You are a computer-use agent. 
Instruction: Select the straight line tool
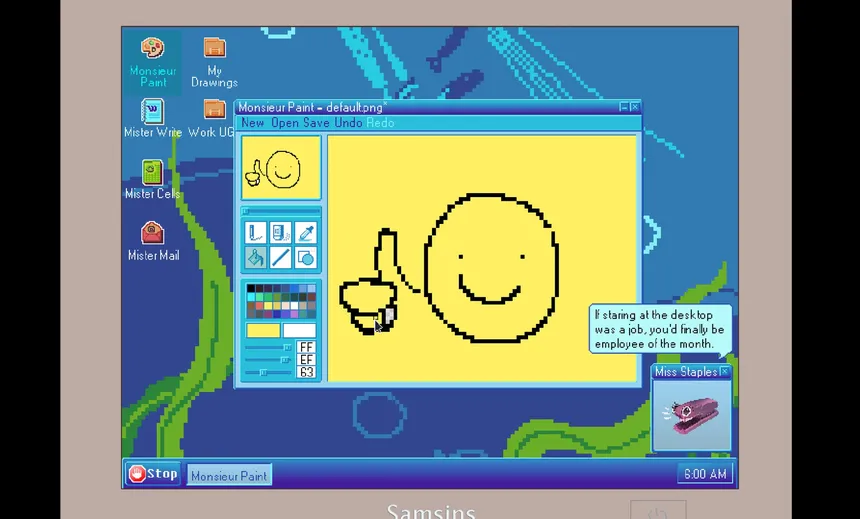280,257
